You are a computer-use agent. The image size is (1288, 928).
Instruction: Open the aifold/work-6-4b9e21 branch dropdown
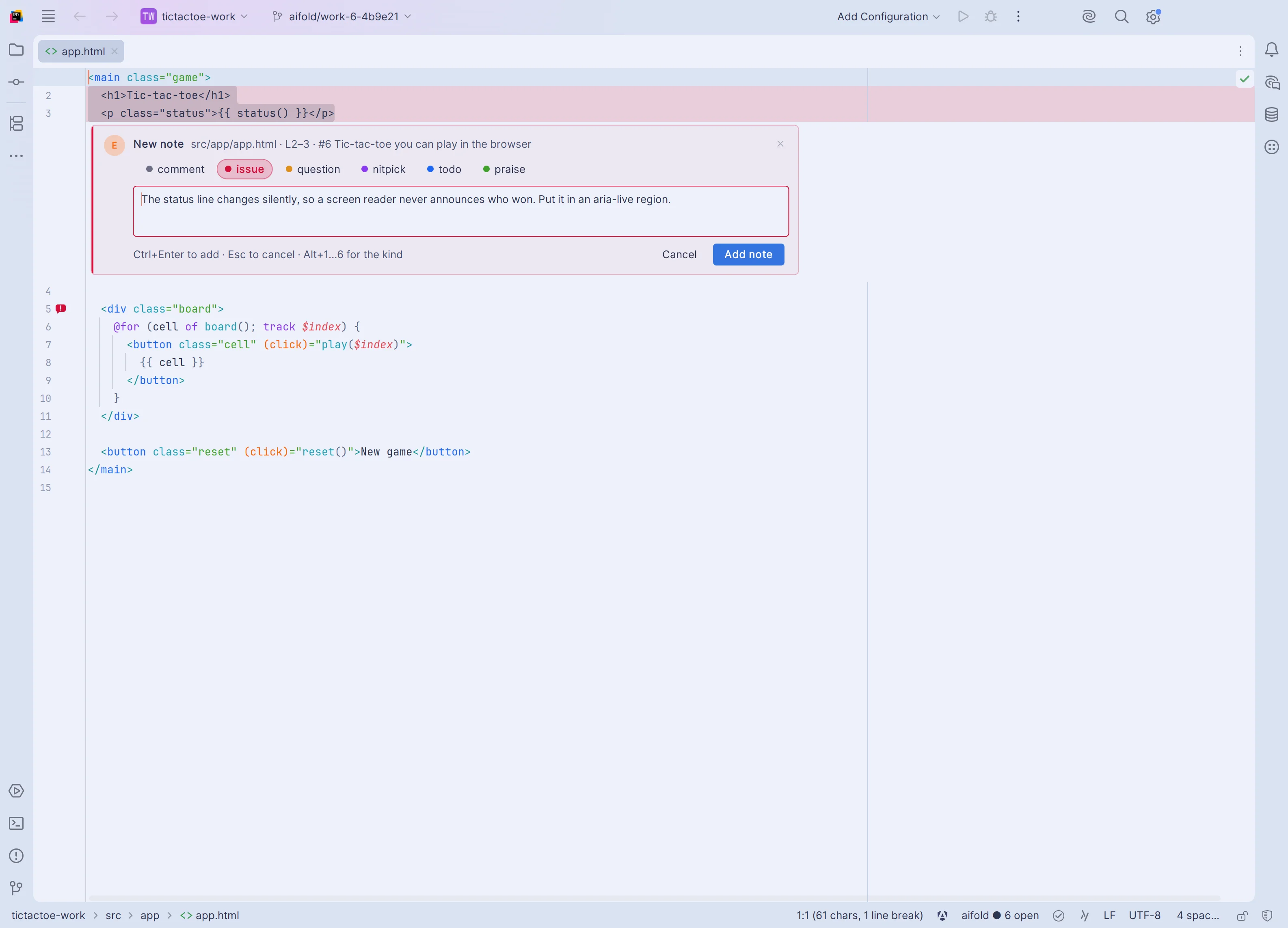coord(342,17)
